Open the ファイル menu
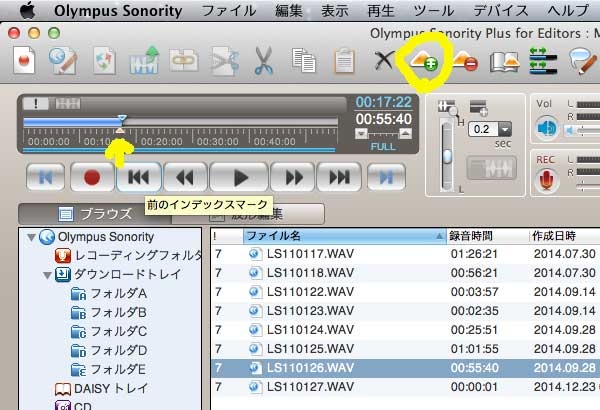The height and width of the screenshot is (410, 600). (x=229, y=11)
